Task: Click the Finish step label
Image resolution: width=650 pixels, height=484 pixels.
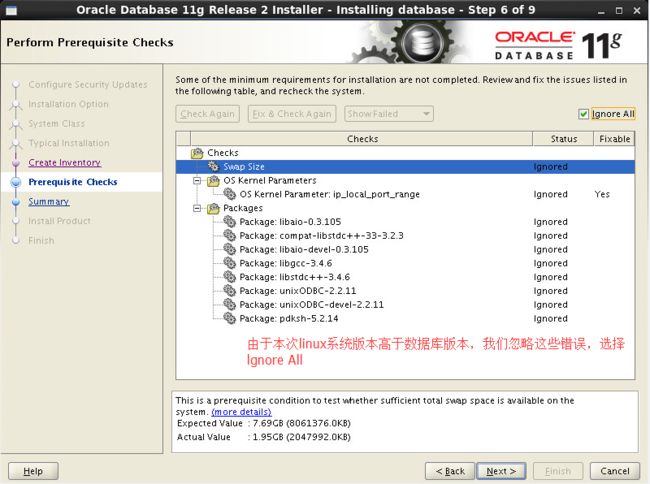Action: tap(41, 241)
